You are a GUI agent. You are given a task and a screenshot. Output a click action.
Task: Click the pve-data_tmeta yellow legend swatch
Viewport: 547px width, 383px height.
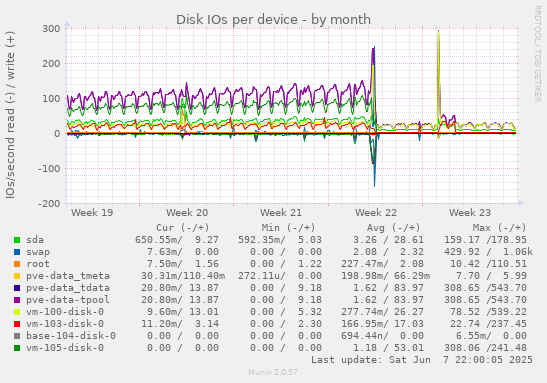pyautogui.click(x=17, y=276)
